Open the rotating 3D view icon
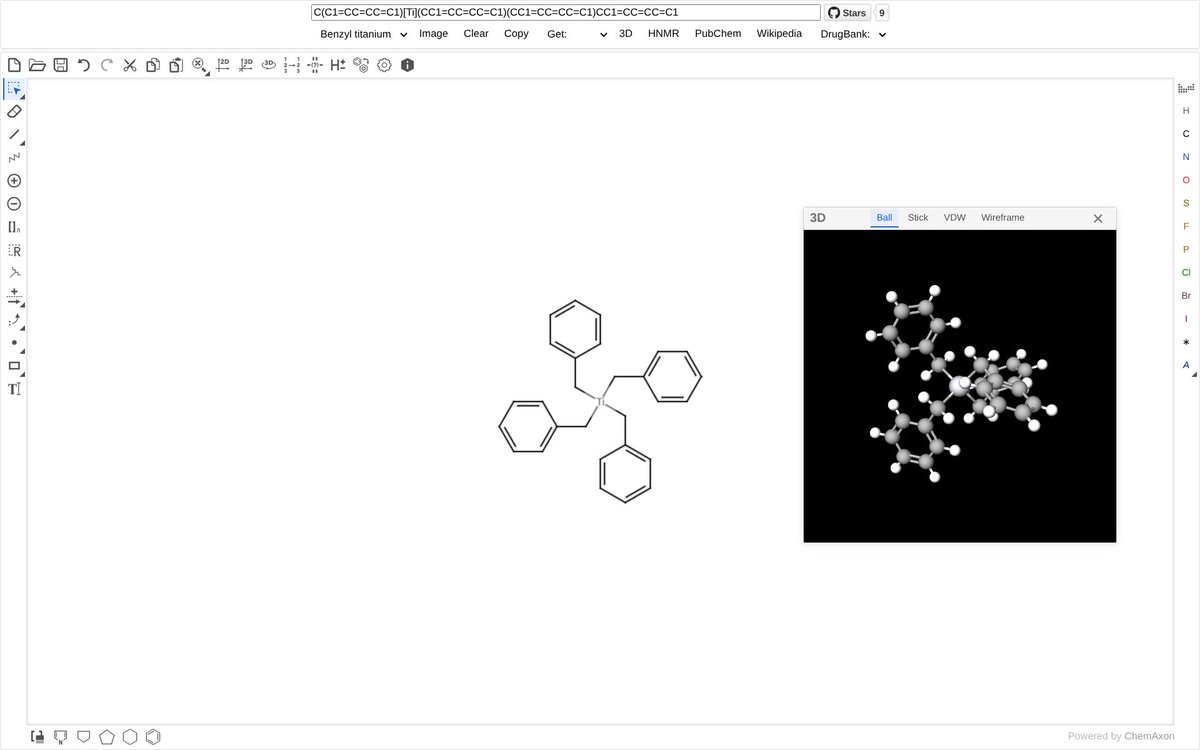The width and height of the screenshot is (1200, 750). 269,65
